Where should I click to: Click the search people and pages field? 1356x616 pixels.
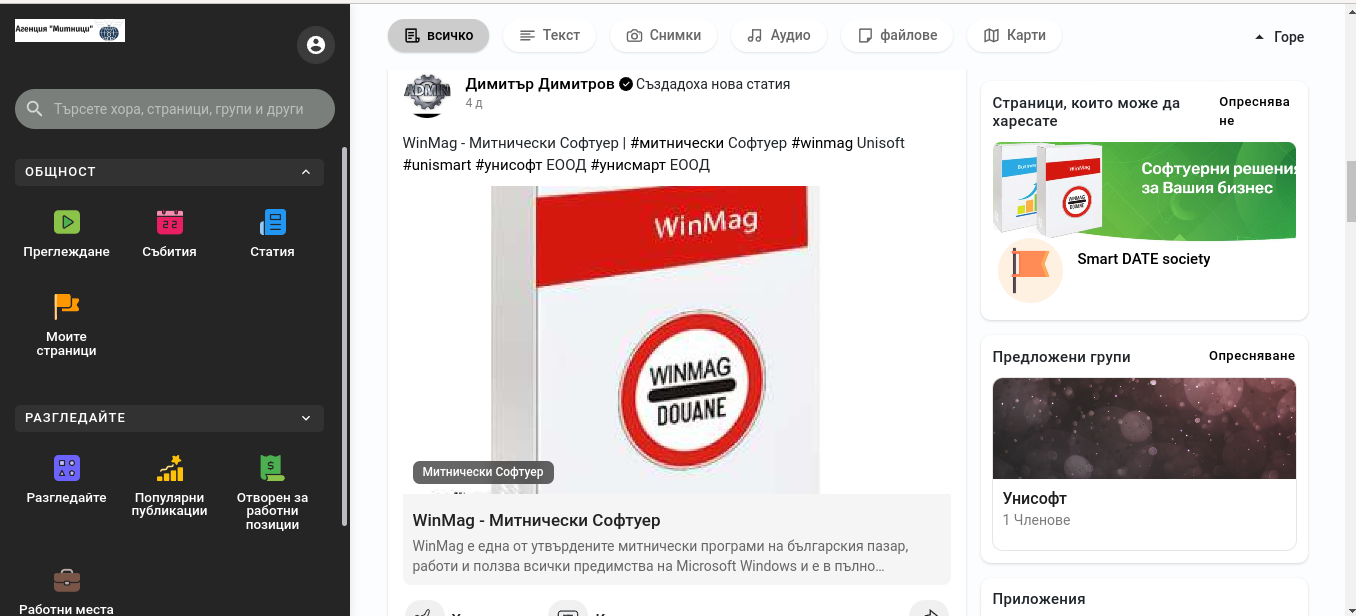(175, 109)
